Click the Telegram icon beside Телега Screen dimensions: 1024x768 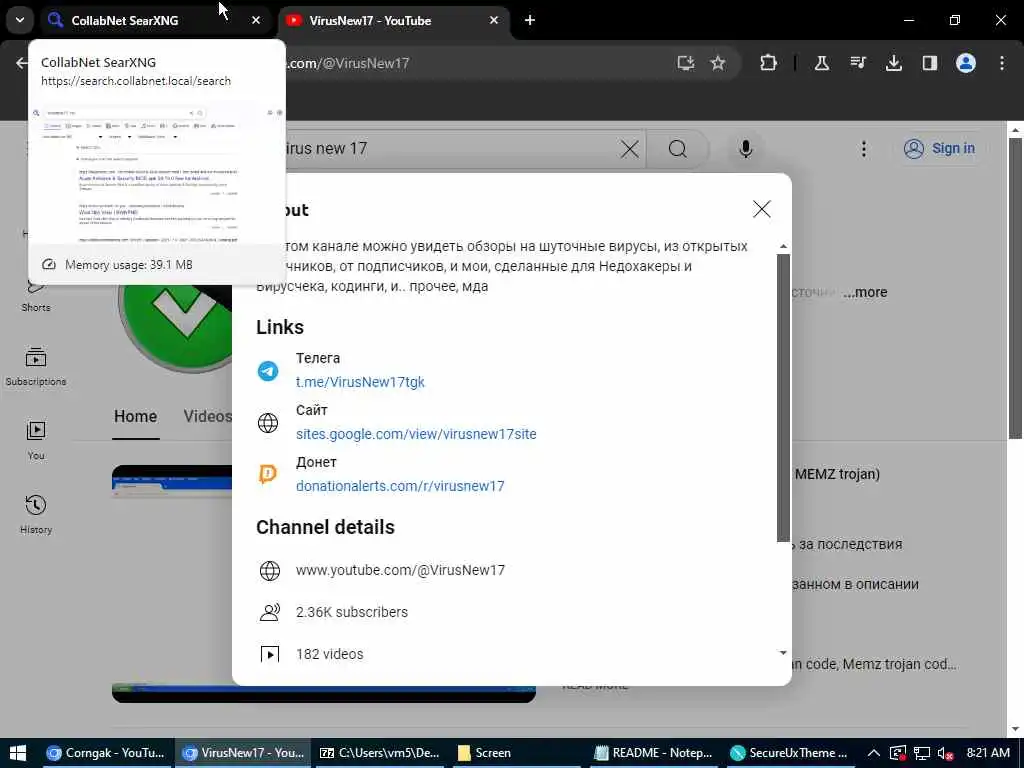point(268,371)
